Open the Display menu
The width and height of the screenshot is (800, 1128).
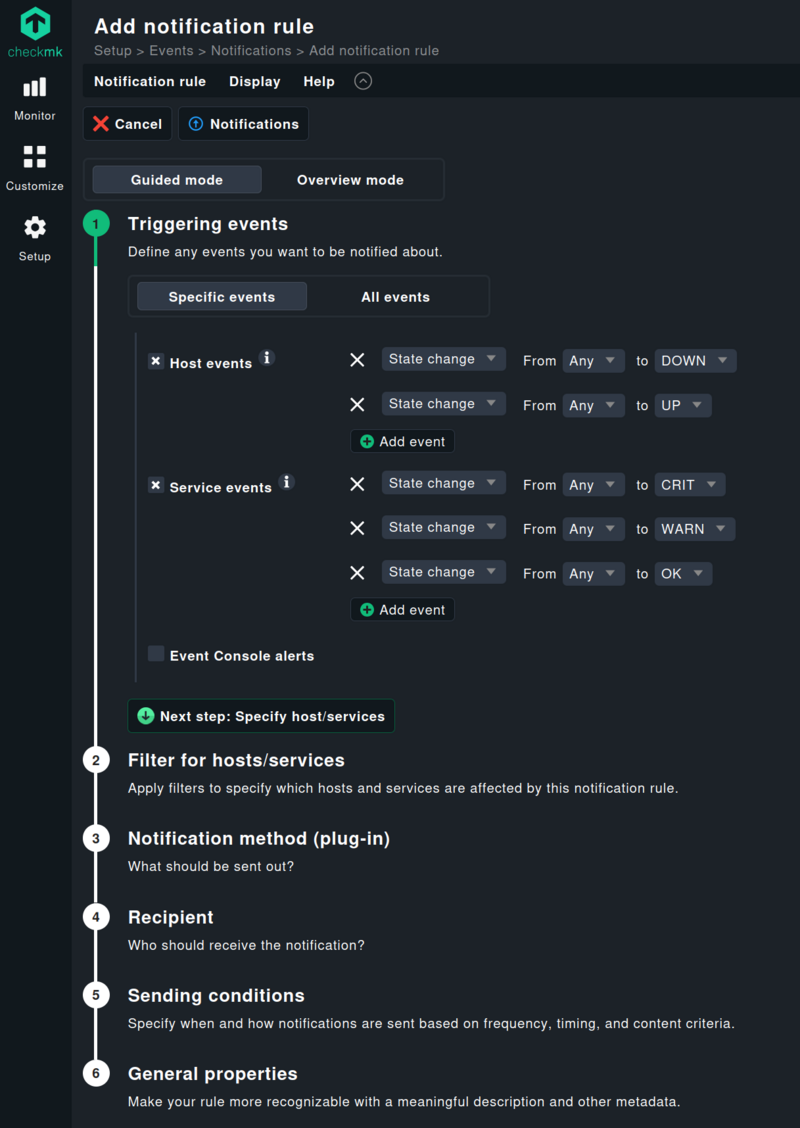pyautogui.click(x=254, y=81)
